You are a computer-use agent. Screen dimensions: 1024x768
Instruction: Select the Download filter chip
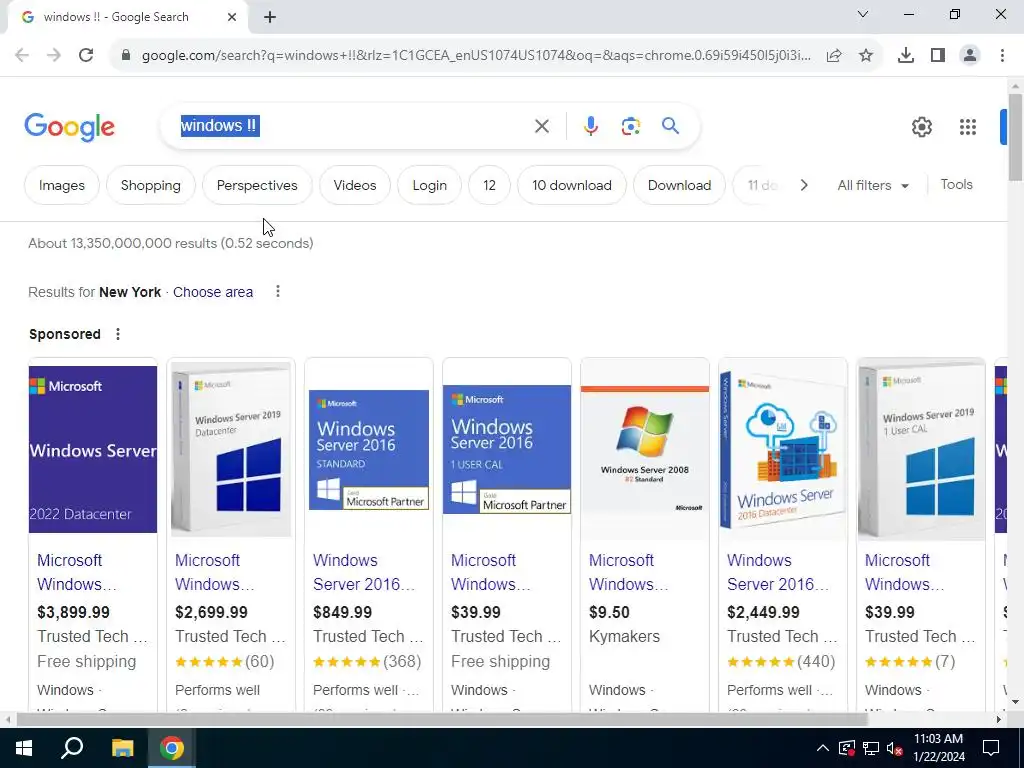coord(679,185)
